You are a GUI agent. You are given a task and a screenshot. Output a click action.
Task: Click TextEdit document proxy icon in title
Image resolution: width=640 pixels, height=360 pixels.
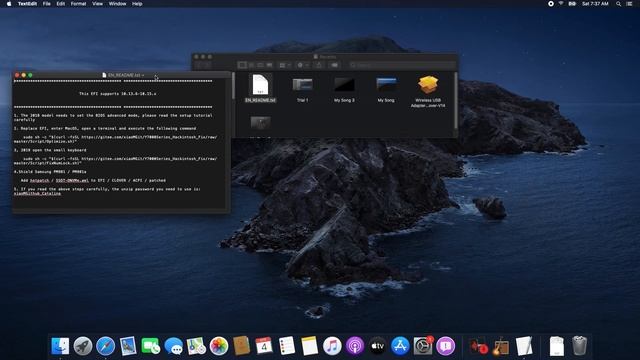click(x=104, y=75)
